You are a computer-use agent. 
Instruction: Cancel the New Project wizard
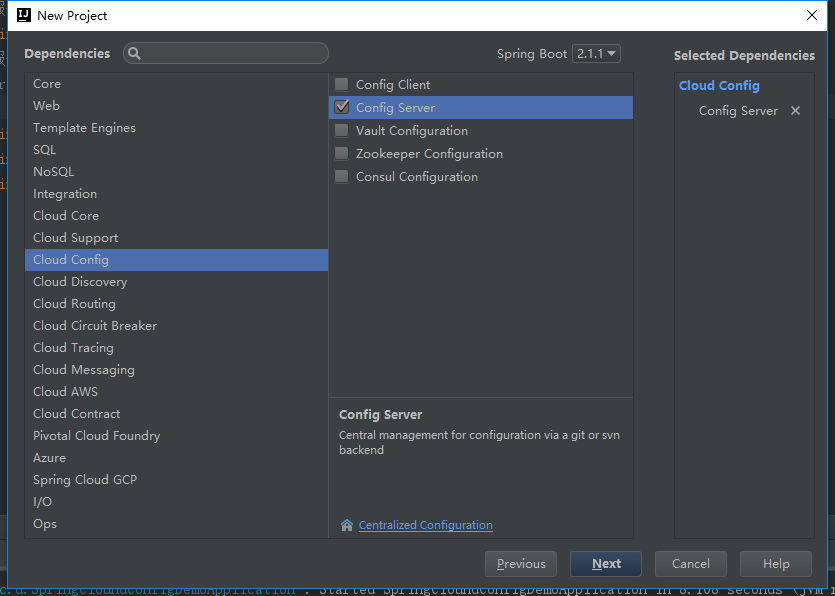(691, 564)
